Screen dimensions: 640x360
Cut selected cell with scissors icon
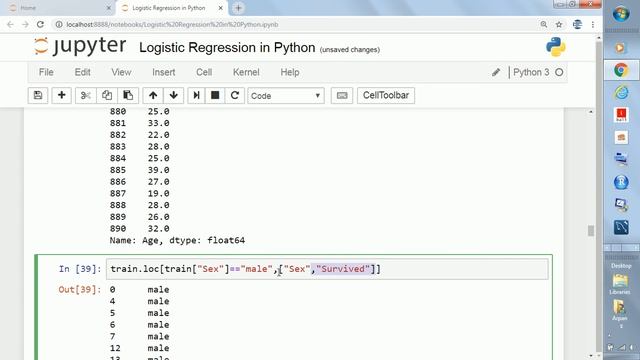tap(86, 96)
